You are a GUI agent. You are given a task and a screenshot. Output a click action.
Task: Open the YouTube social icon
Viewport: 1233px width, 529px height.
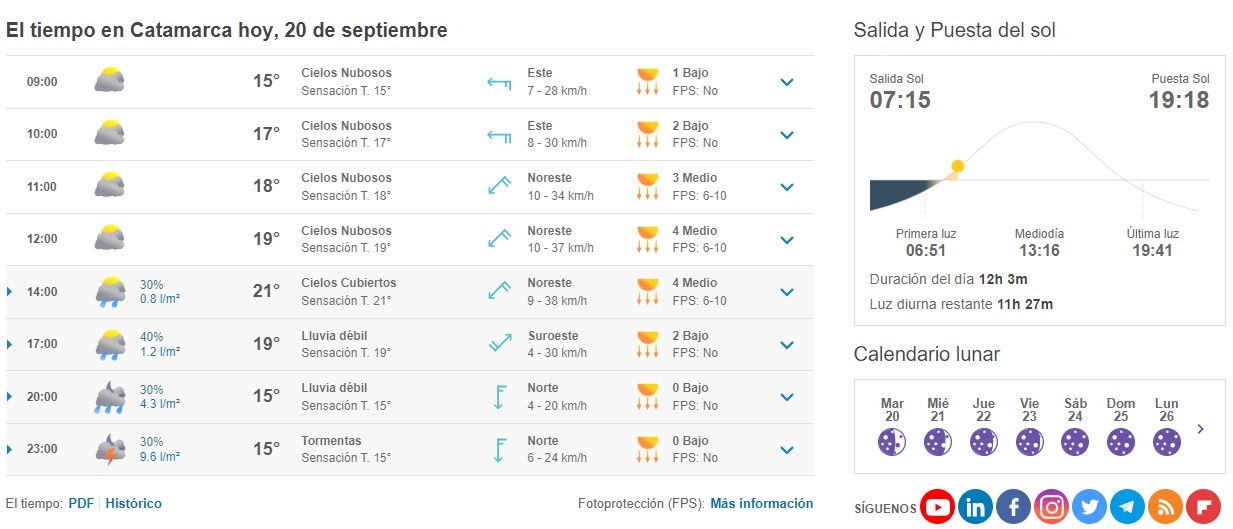click(937, 508)
